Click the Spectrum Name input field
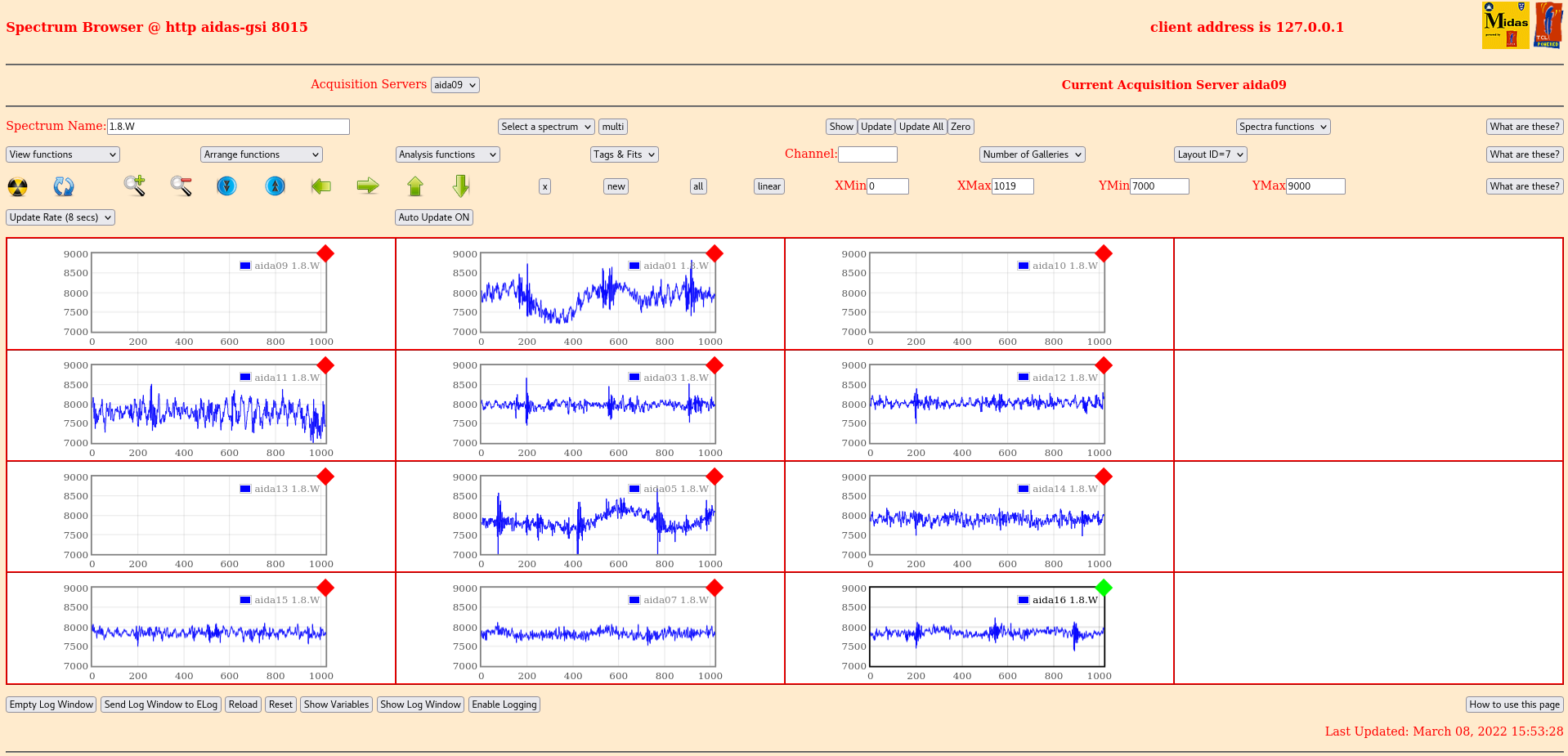Viewport: 1568px width, 756px height. tap(228, 127)
